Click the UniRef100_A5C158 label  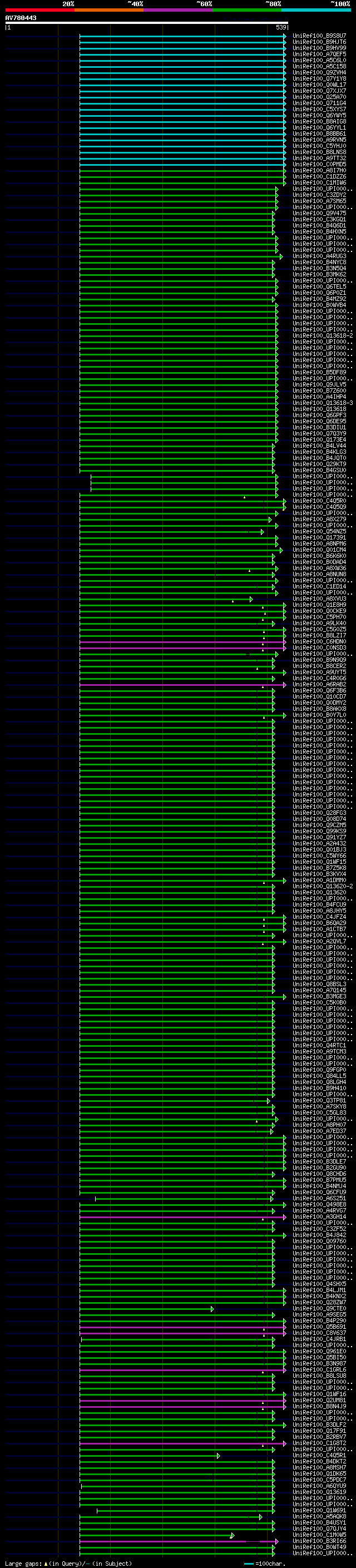tap(319, 66)
